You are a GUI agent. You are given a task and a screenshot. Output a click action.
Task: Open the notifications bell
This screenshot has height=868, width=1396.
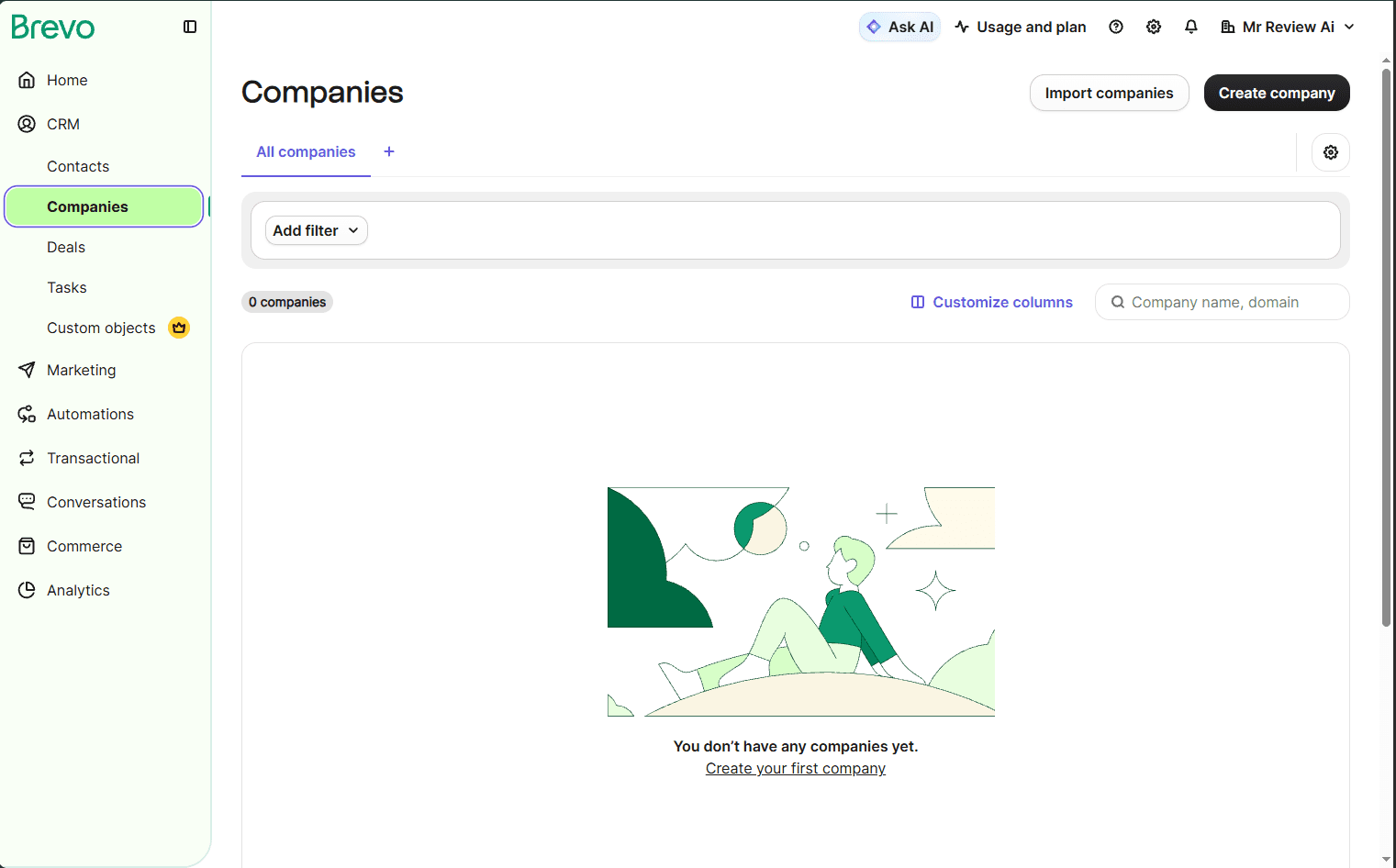(x=1191, y=27)
